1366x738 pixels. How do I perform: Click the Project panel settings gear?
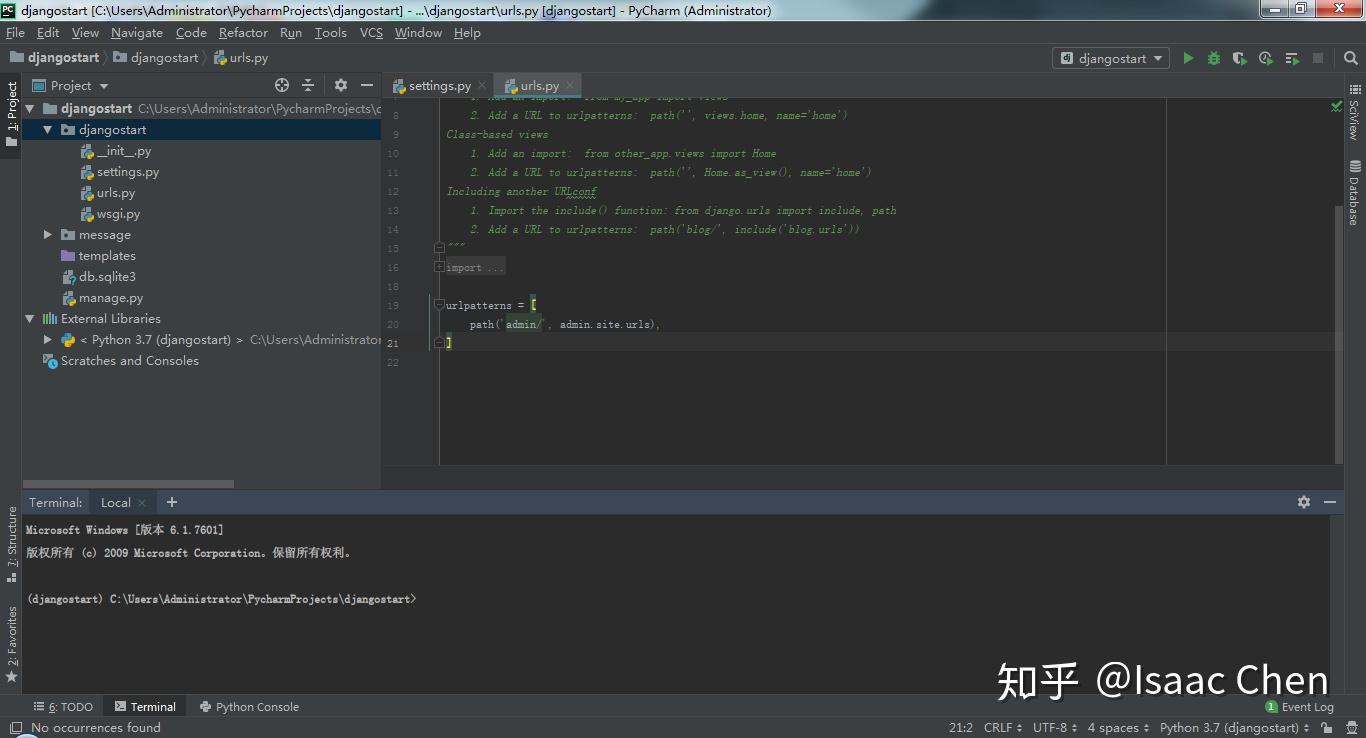pos(339,85)
